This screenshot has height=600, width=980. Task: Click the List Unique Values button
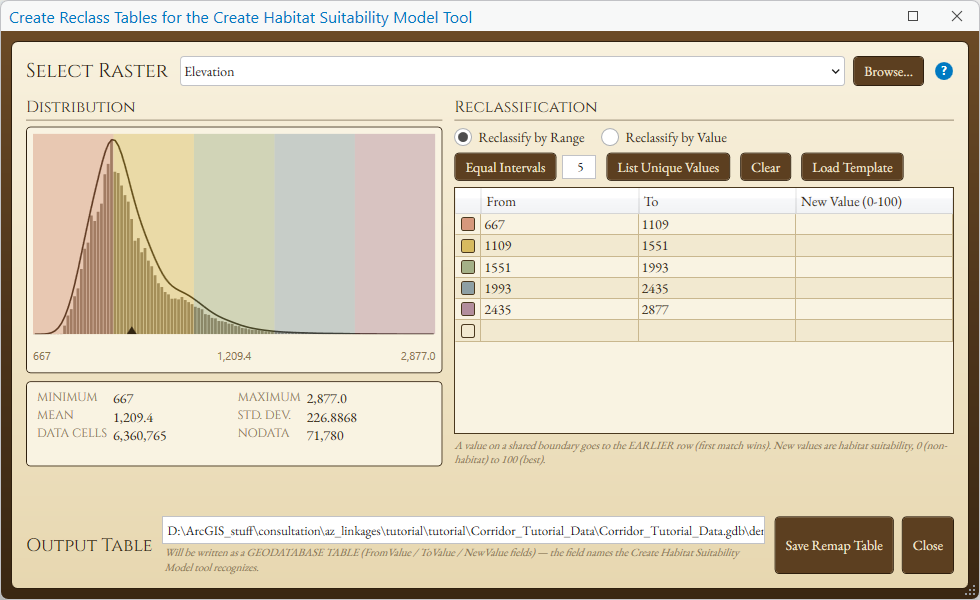pyautogui.click(x=668, y=168)
